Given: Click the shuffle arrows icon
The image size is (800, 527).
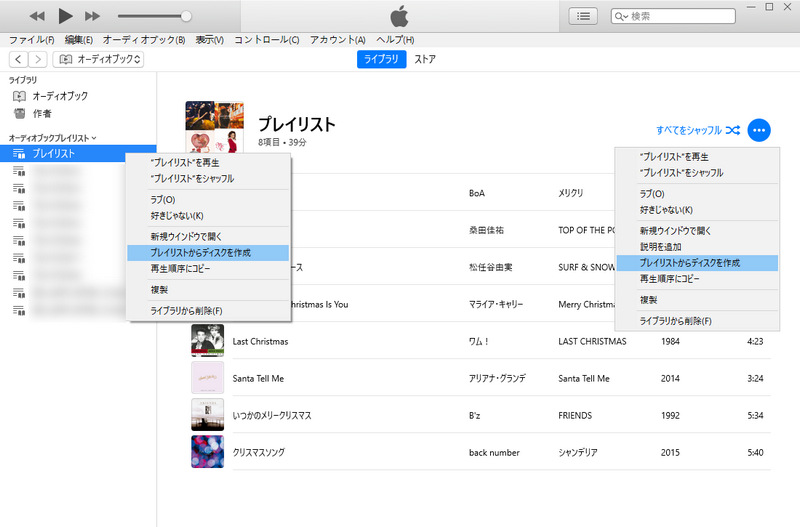Looking at the screenshot, I should 733,130.
